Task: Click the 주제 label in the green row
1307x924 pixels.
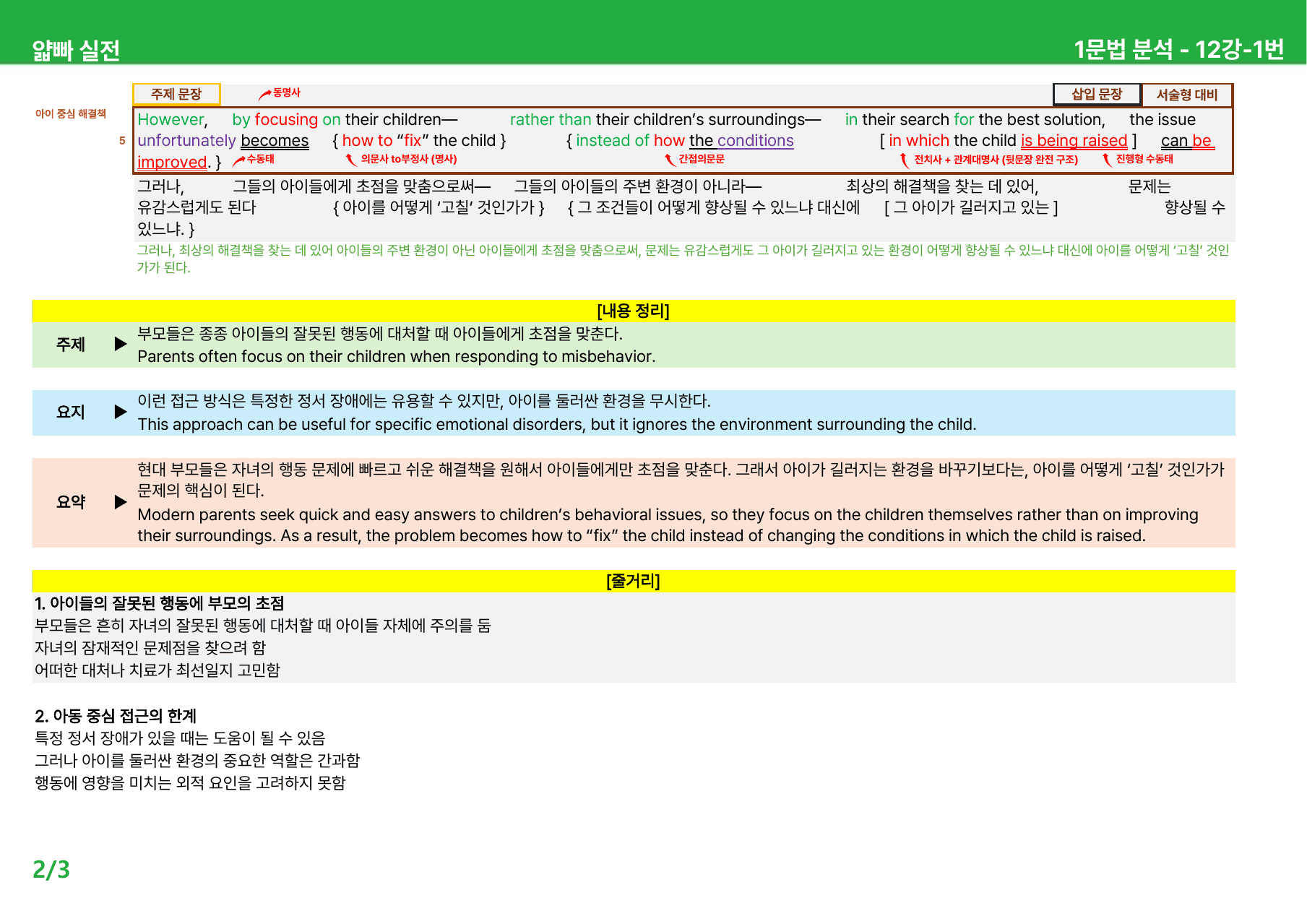Action: [x=71, y=345]
